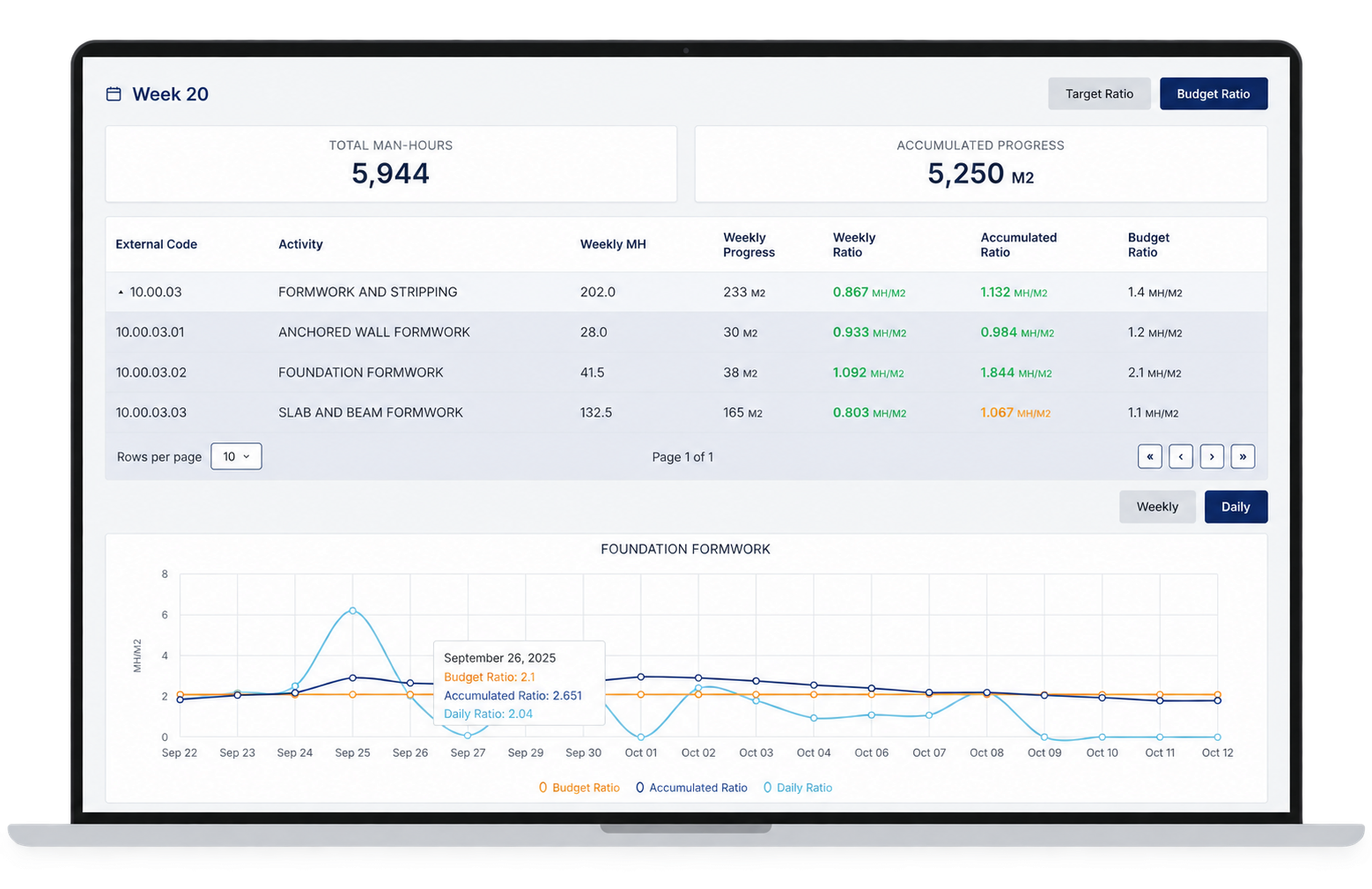Click external code 10.00.03.02
This screenshot has height=889, width=1372.
click(151, 373)
